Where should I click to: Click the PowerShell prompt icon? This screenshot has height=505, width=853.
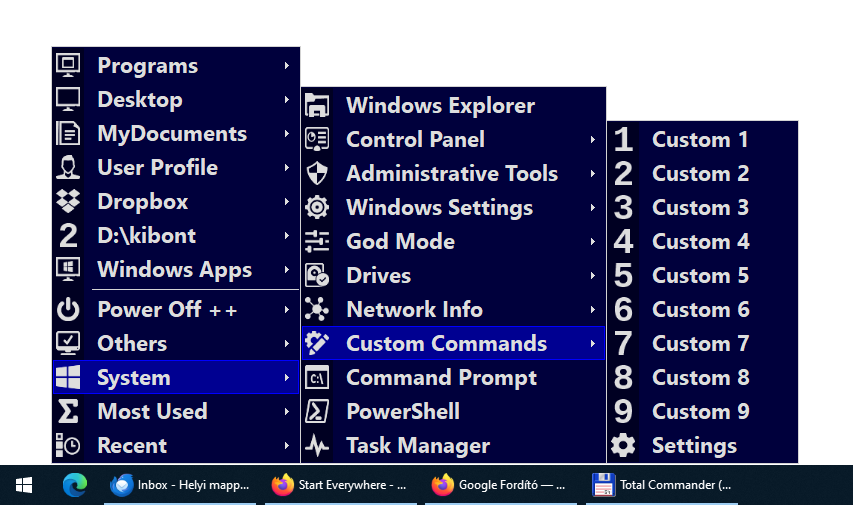[x=317, y=412]
